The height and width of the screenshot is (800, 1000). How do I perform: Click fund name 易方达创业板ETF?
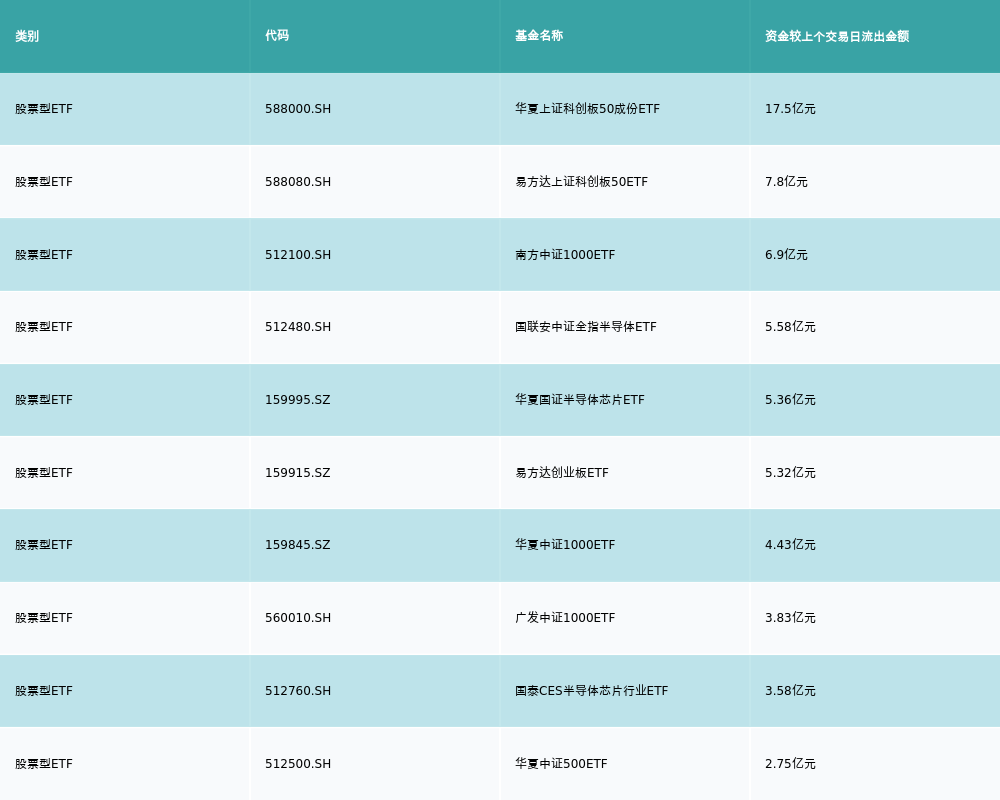(562, 473)
